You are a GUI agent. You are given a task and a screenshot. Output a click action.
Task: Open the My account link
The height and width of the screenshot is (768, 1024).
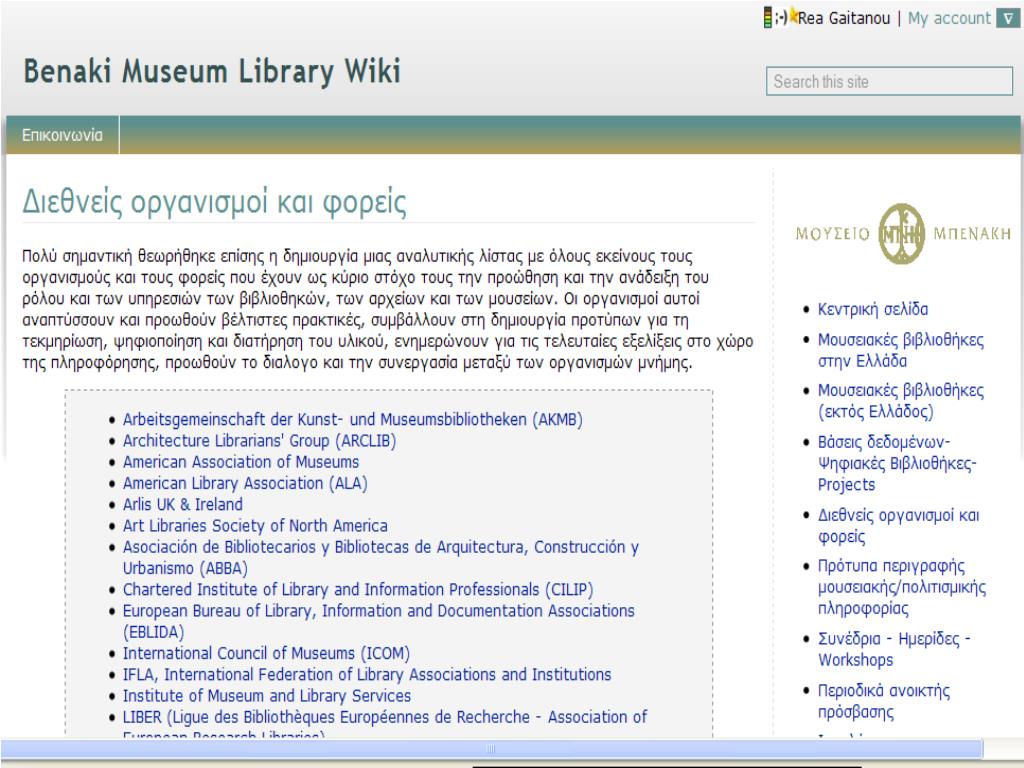949,18
